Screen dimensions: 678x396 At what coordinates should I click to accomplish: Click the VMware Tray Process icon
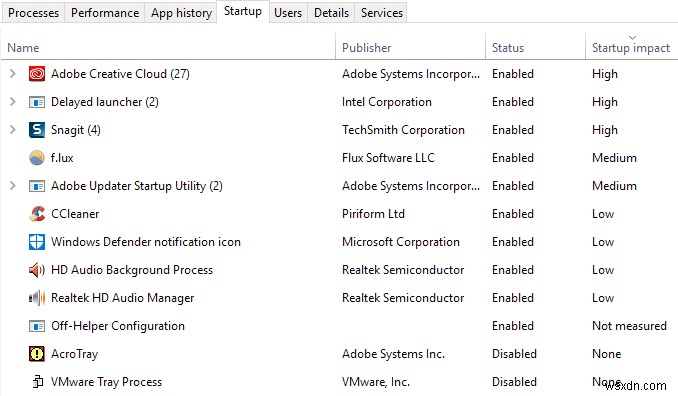point(38,382)
